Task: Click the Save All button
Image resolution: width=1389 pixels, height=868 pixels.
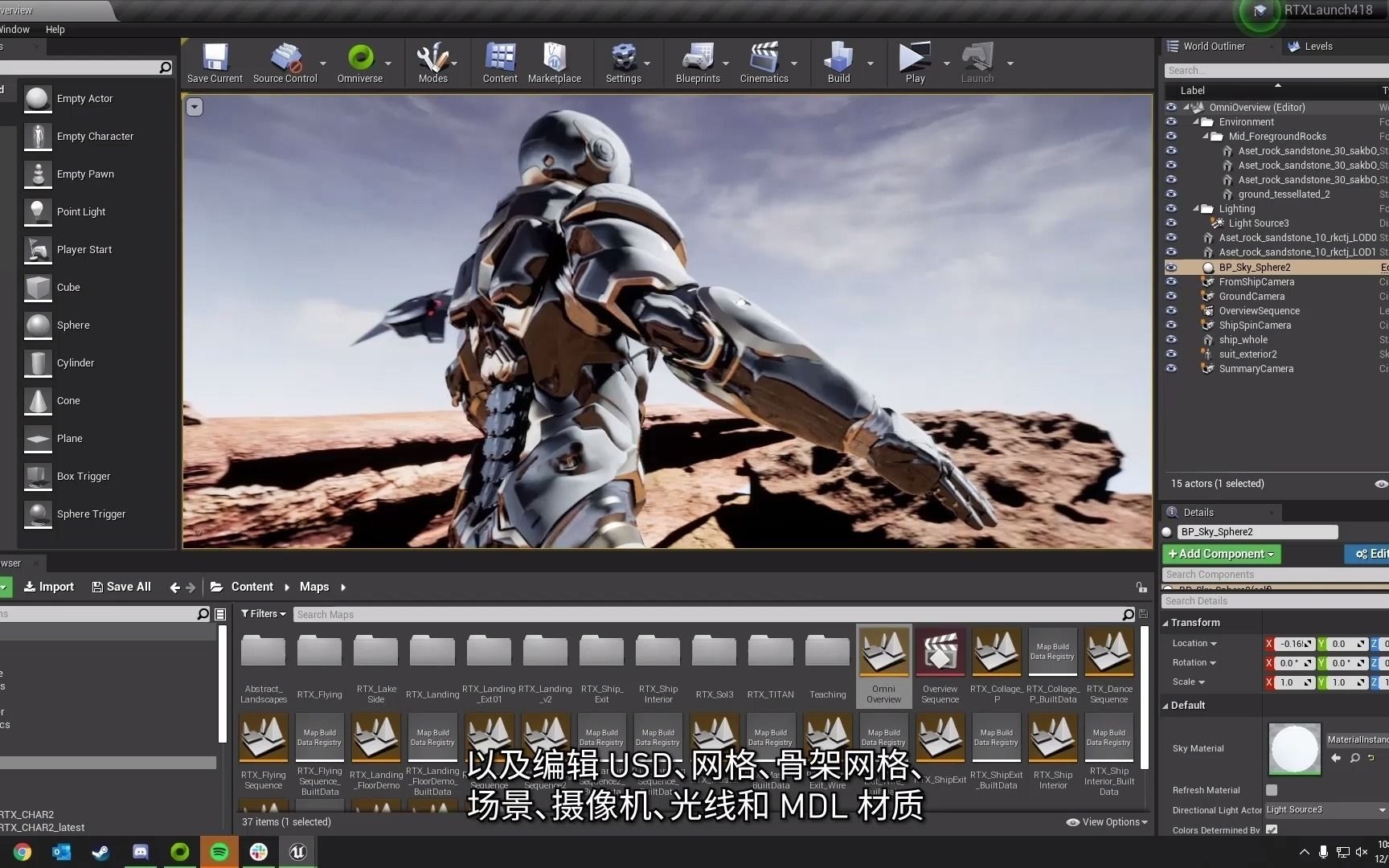Action: 121,588
